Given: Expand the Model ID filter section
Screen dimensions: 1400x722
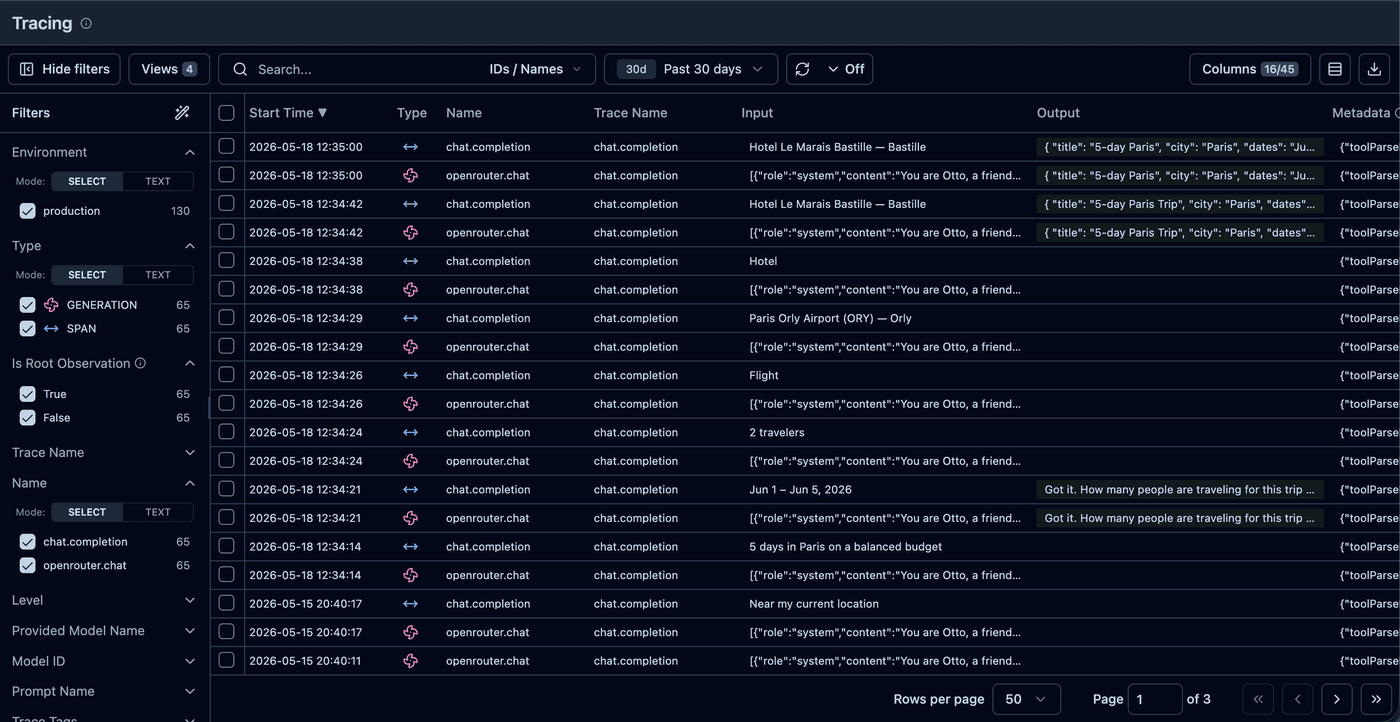Looking at the screenshot, I should 190,661.
